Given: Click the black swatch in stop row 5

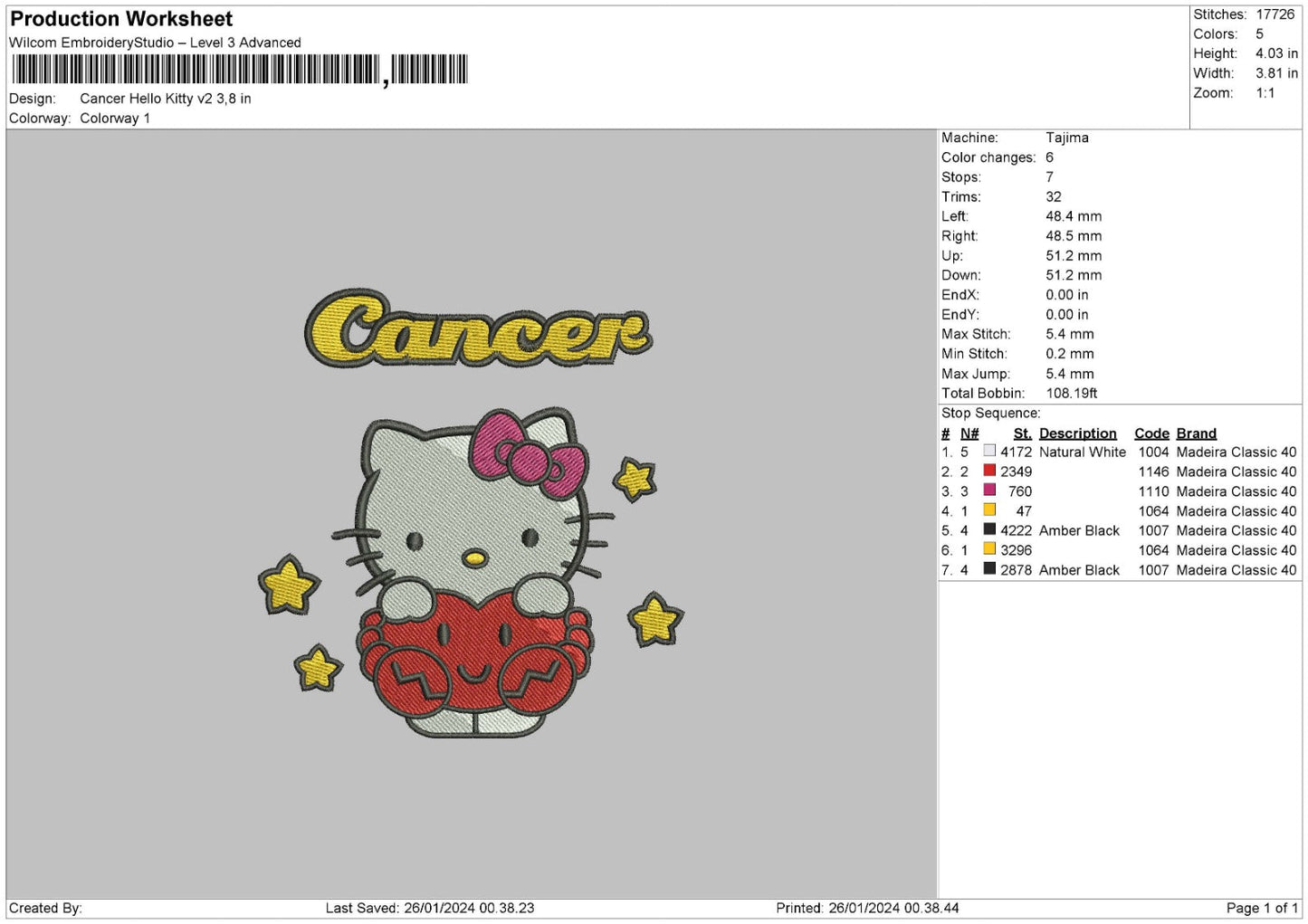Looking at the screenshot, I should point(989,529).
